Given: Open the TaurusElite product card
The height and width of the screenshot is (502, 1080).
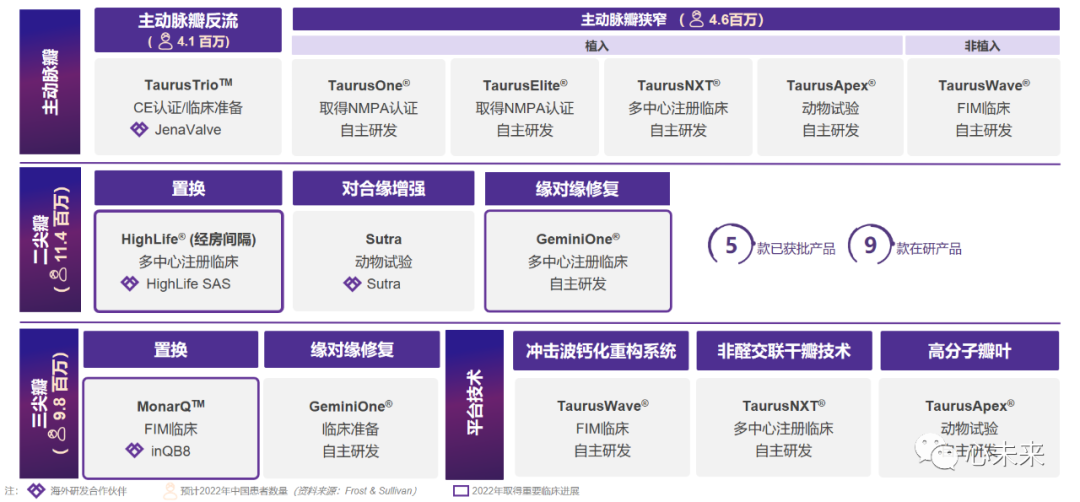Looking at the screenshot, I should pyautogui.click(x=525, y=107).
